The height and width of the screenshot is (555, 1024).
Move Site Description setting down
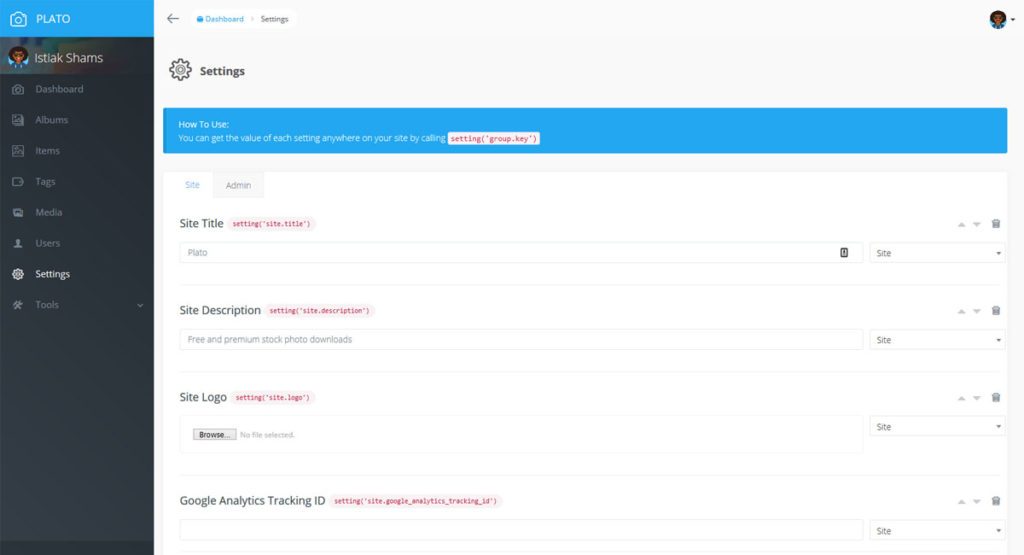tap(977, 311)
